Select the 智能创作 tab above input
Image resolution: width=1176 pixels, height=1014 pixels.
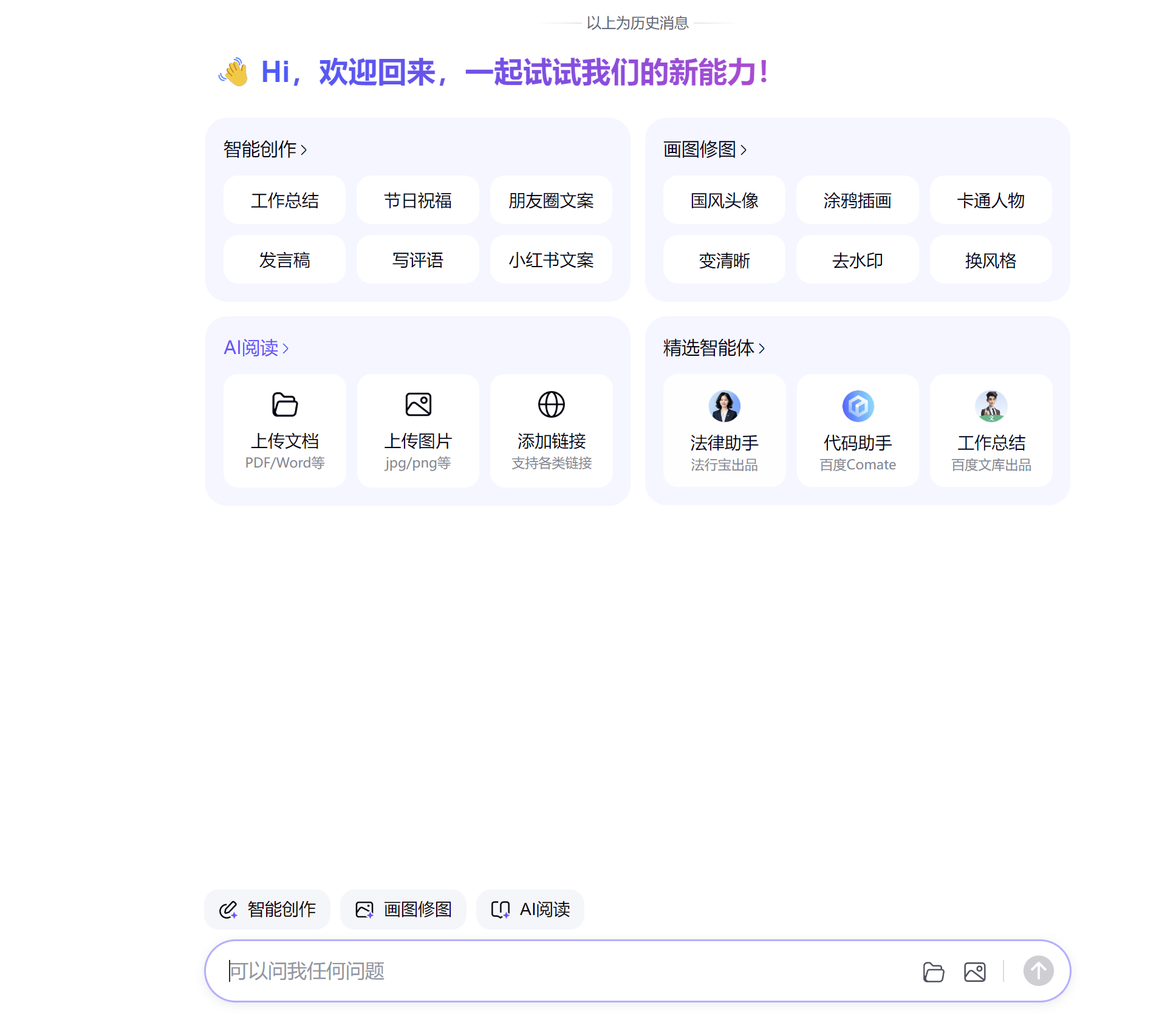[x=267, y=910]
